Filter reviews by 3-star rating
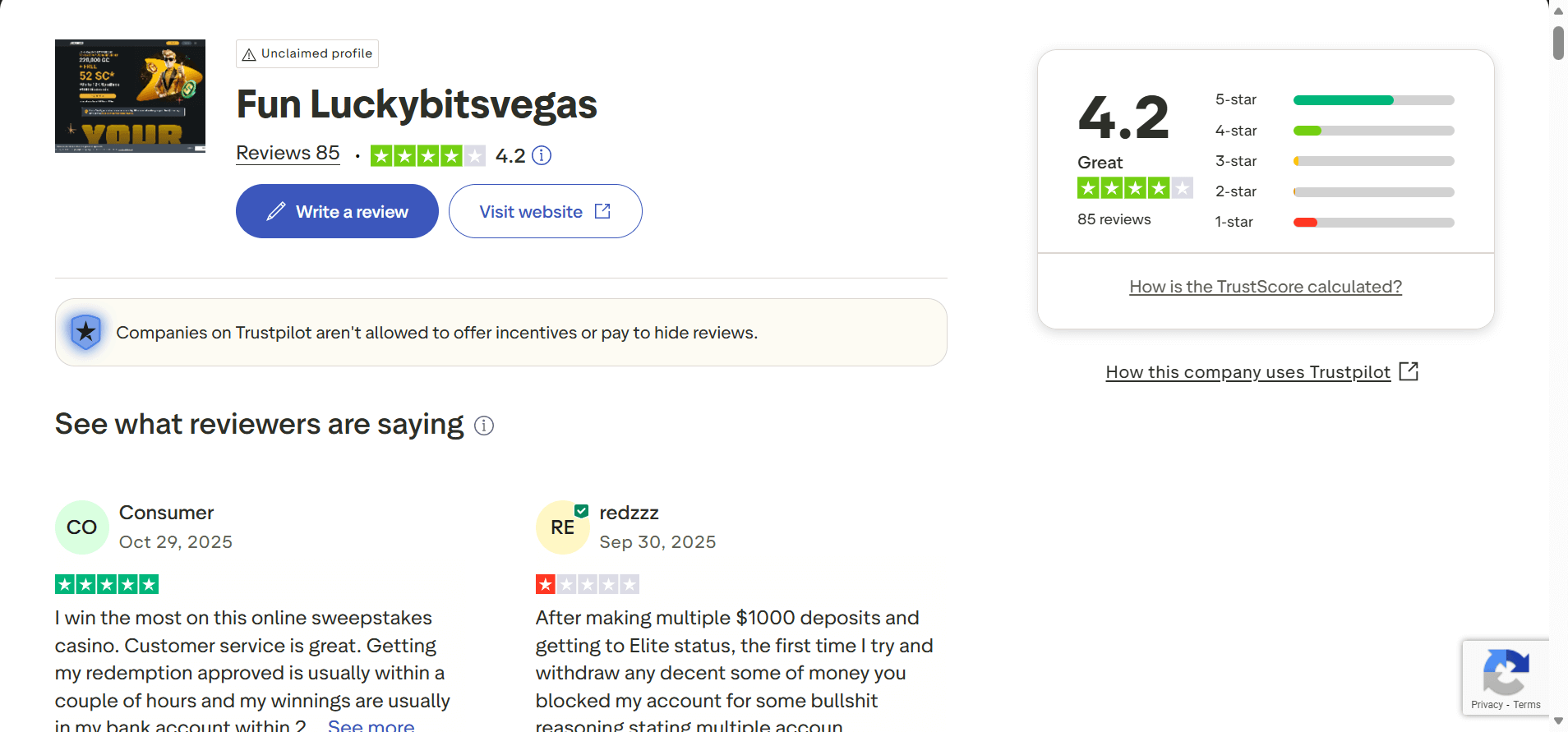 pos(1373,161)
